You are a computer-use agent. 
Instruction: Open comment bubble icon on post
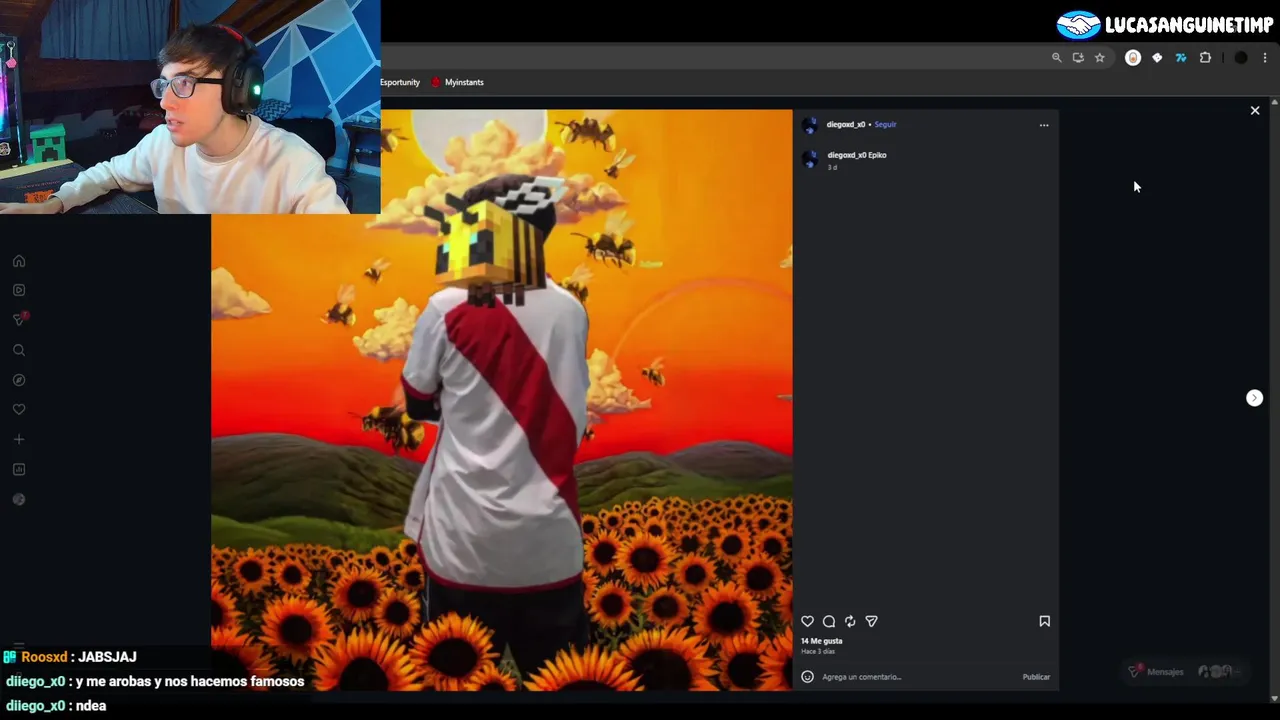click(829, 621)
